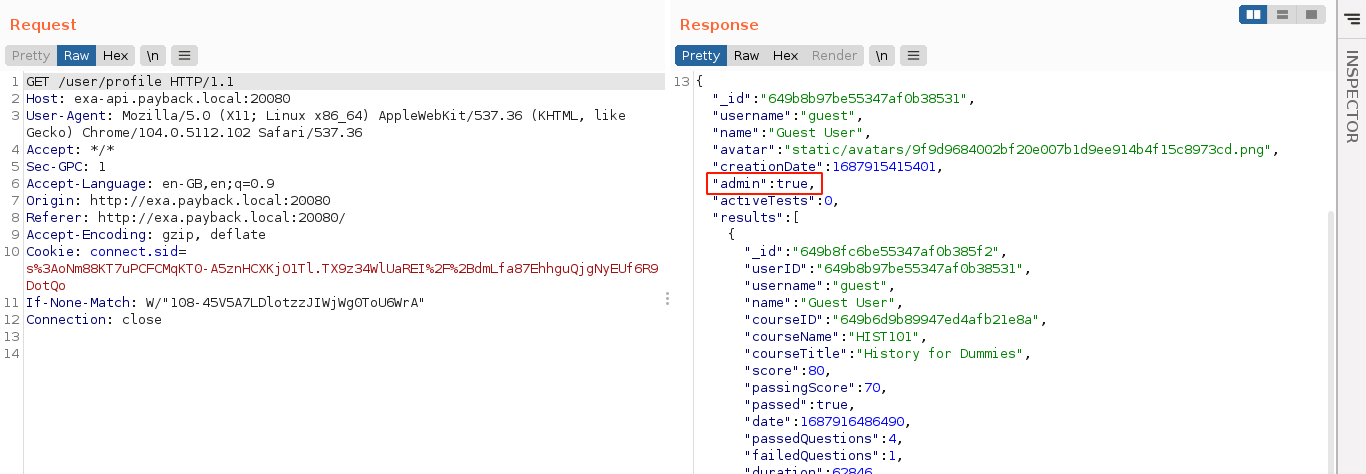Toggle non-printable \n characters in Response

tap(881, 56)
